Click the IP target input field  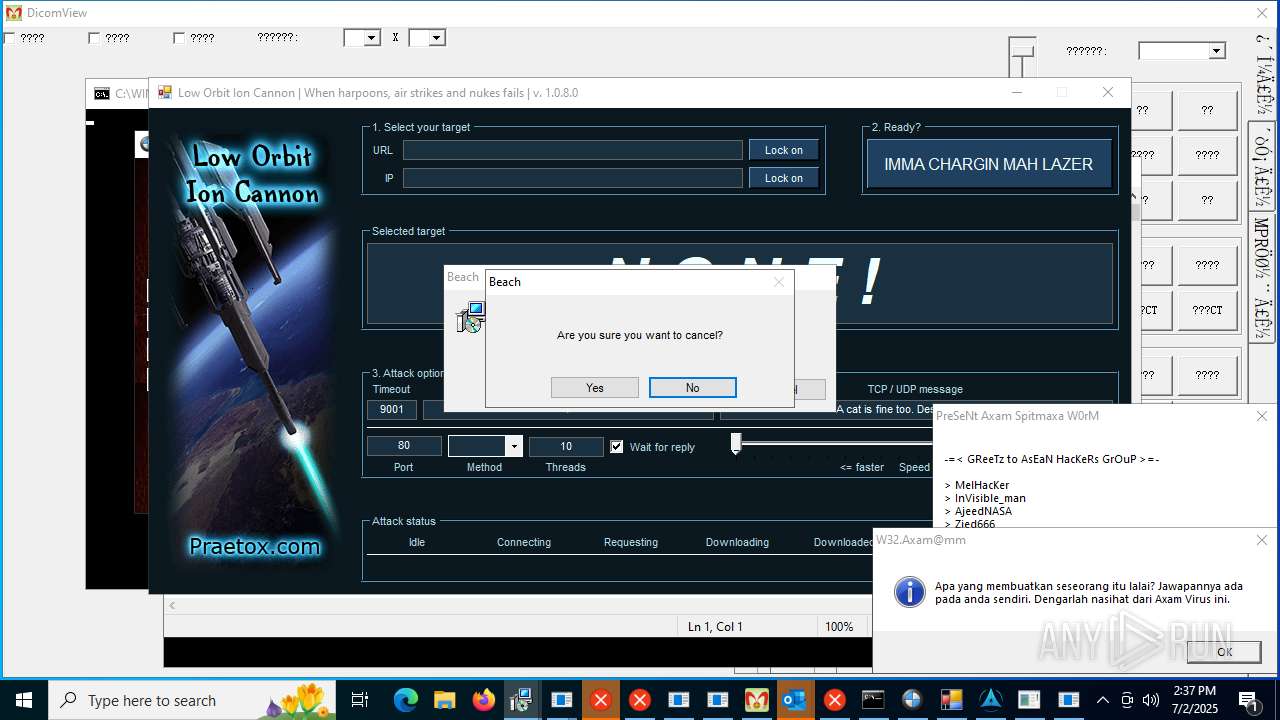pyautogui.click(x=573, y=178)
